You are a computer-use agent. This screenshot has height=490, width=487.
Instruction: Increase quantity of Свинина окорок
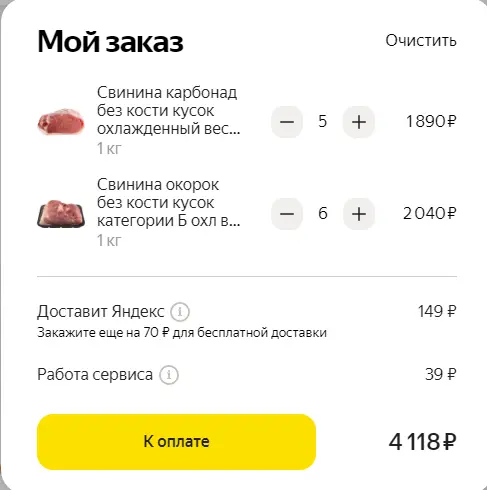tap(359, 214)
